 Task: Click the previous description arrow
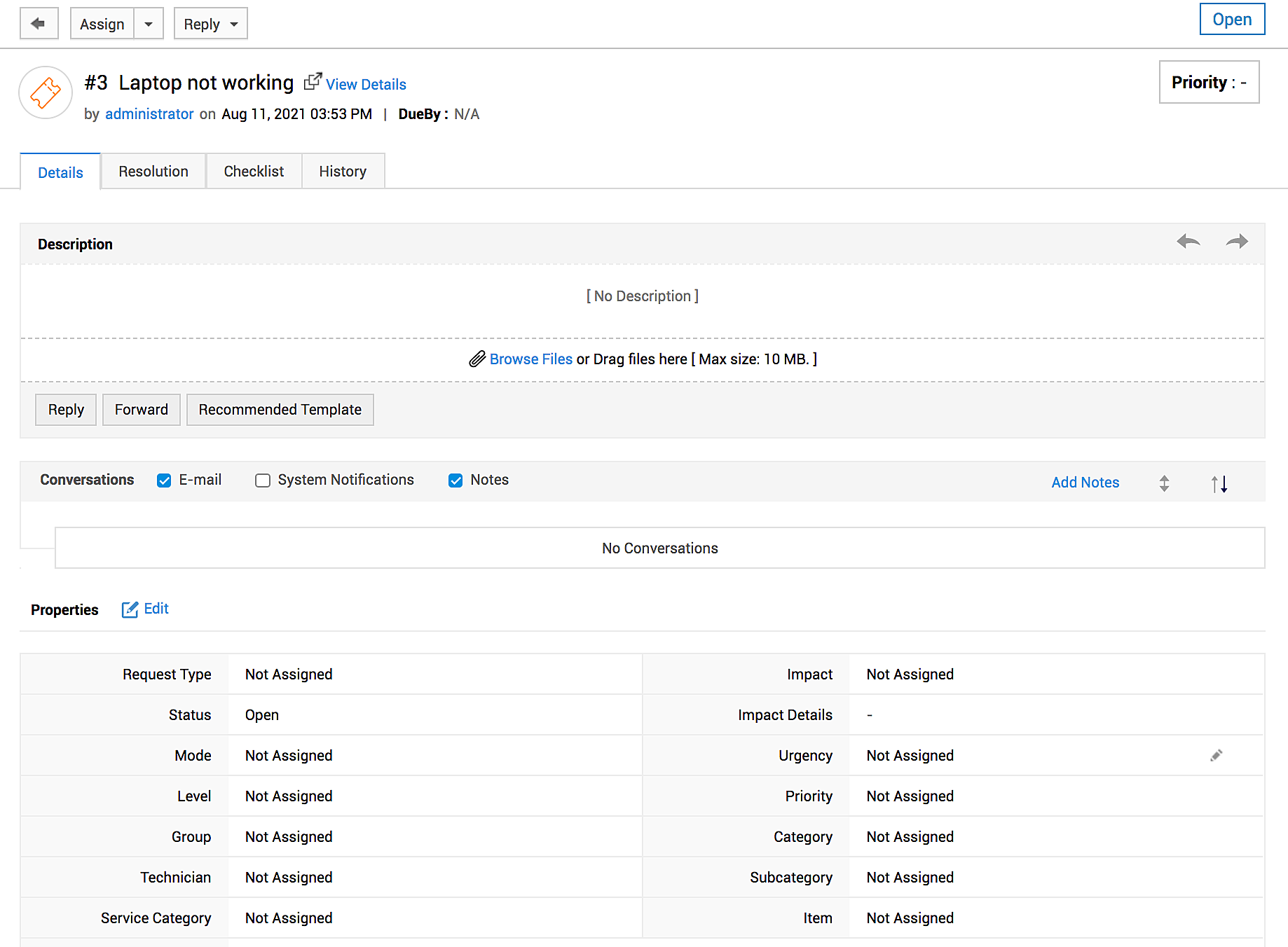(x=1188, y=242)
